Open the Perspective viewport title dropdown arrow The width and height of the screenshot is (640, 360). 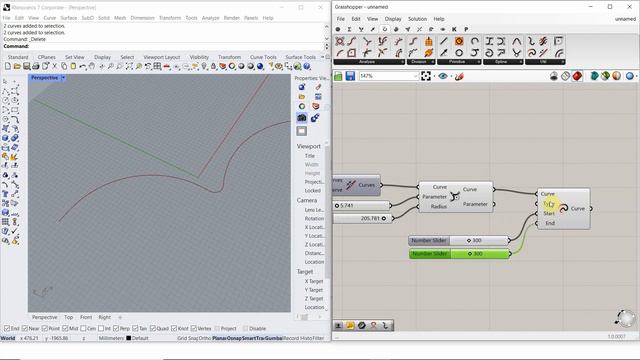63,78
